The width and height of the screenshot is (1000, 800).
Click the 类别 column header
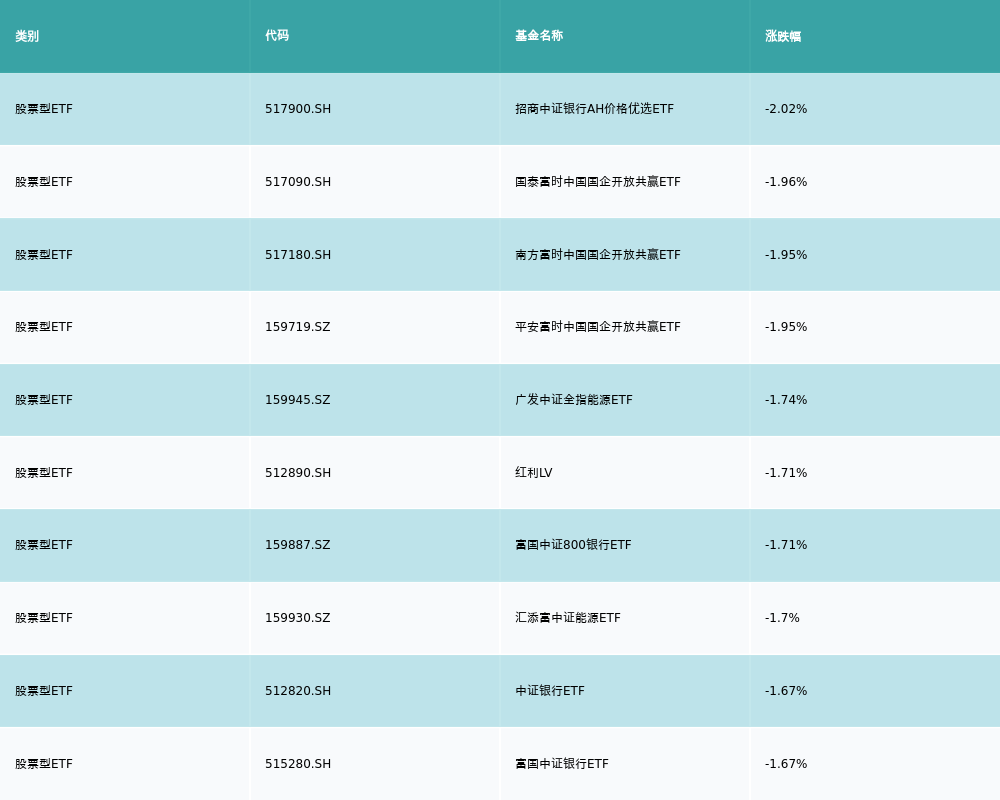27,36
